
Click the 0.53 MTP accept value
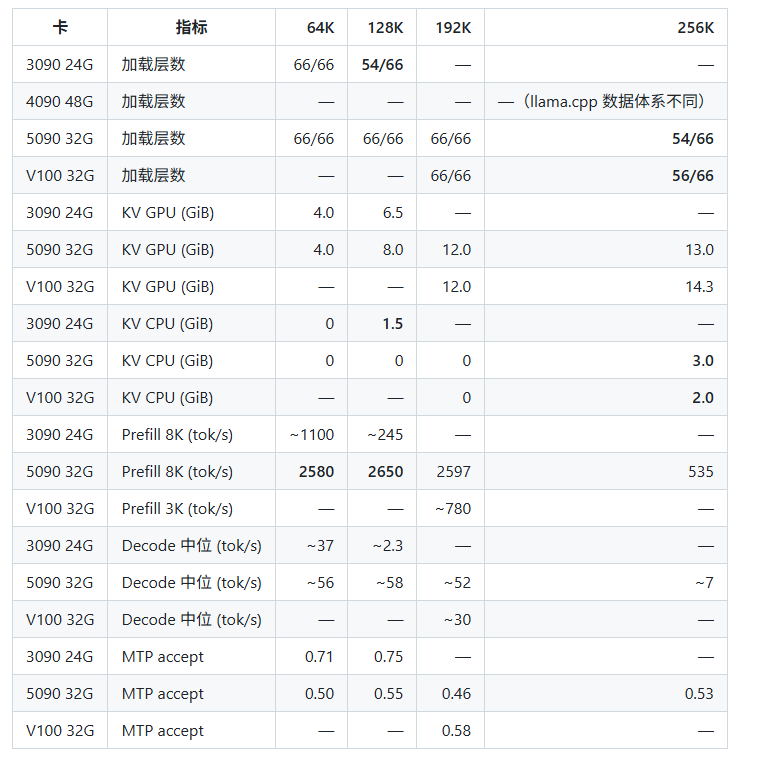click(699, 694)
